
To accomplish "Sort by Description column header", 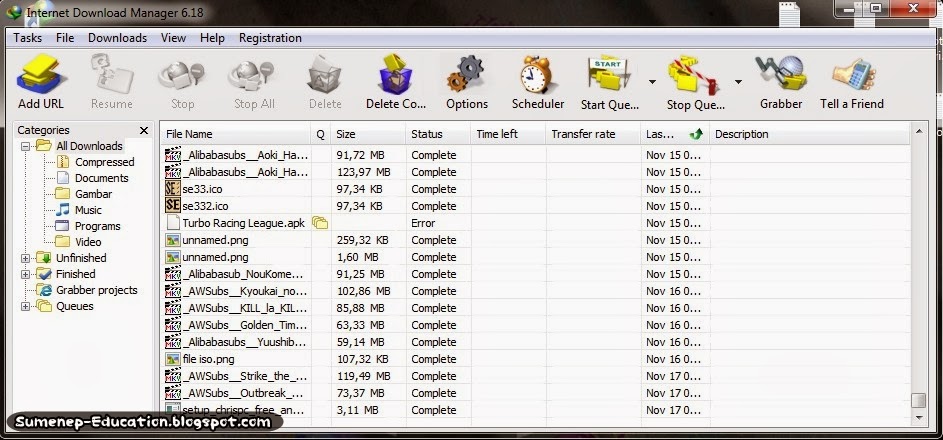I will point(809,134).
